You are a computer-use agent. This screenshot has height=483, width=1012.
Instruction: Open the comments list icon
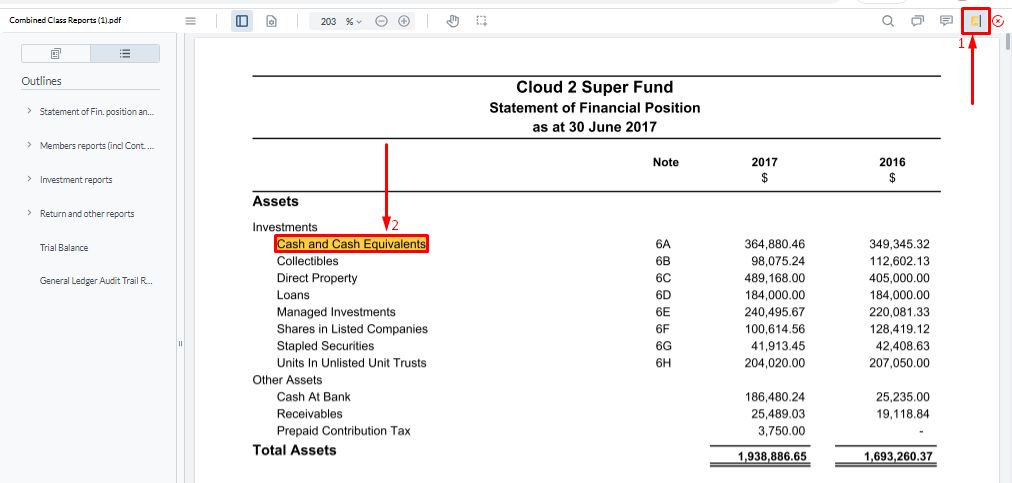[917, 21]
